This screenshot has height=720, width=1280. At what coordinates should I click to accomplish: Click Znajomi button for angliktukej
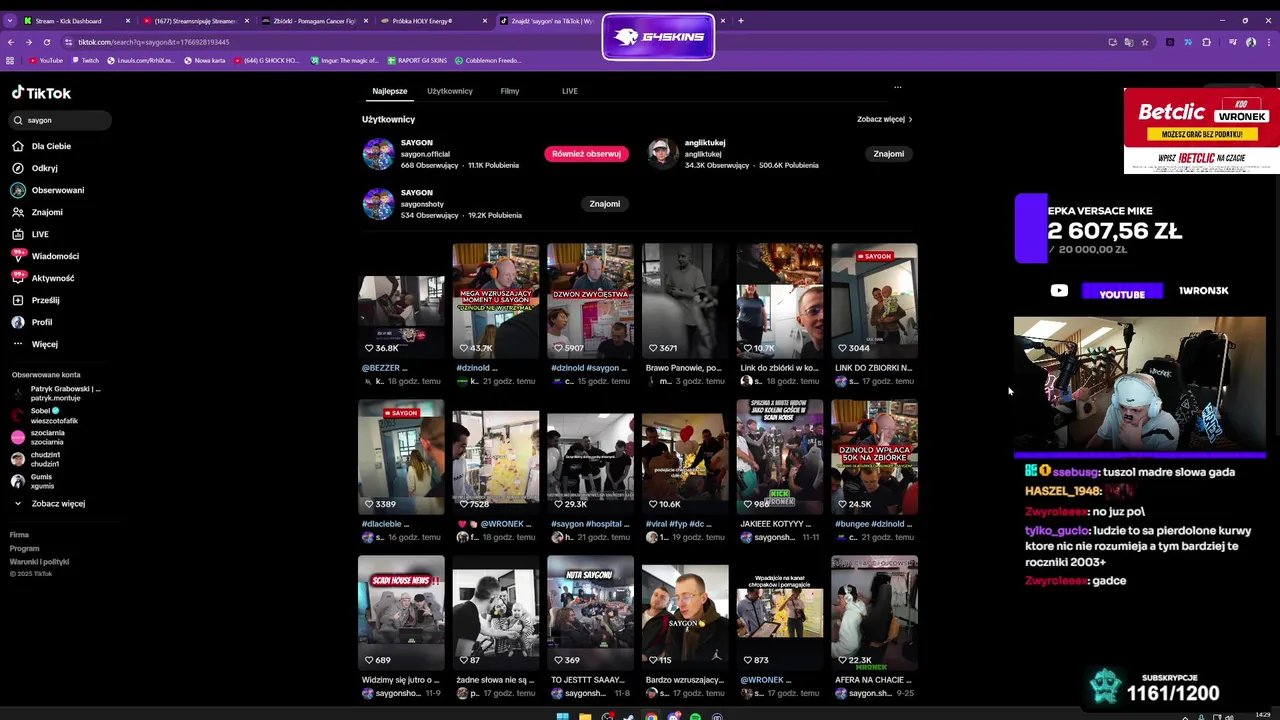[889, 154]
